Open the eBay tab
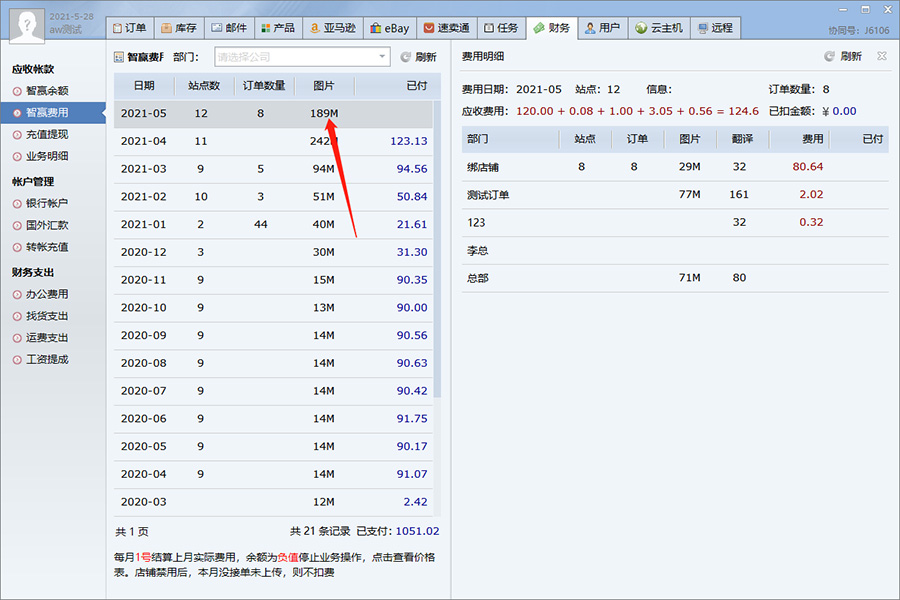 [390, 28]
